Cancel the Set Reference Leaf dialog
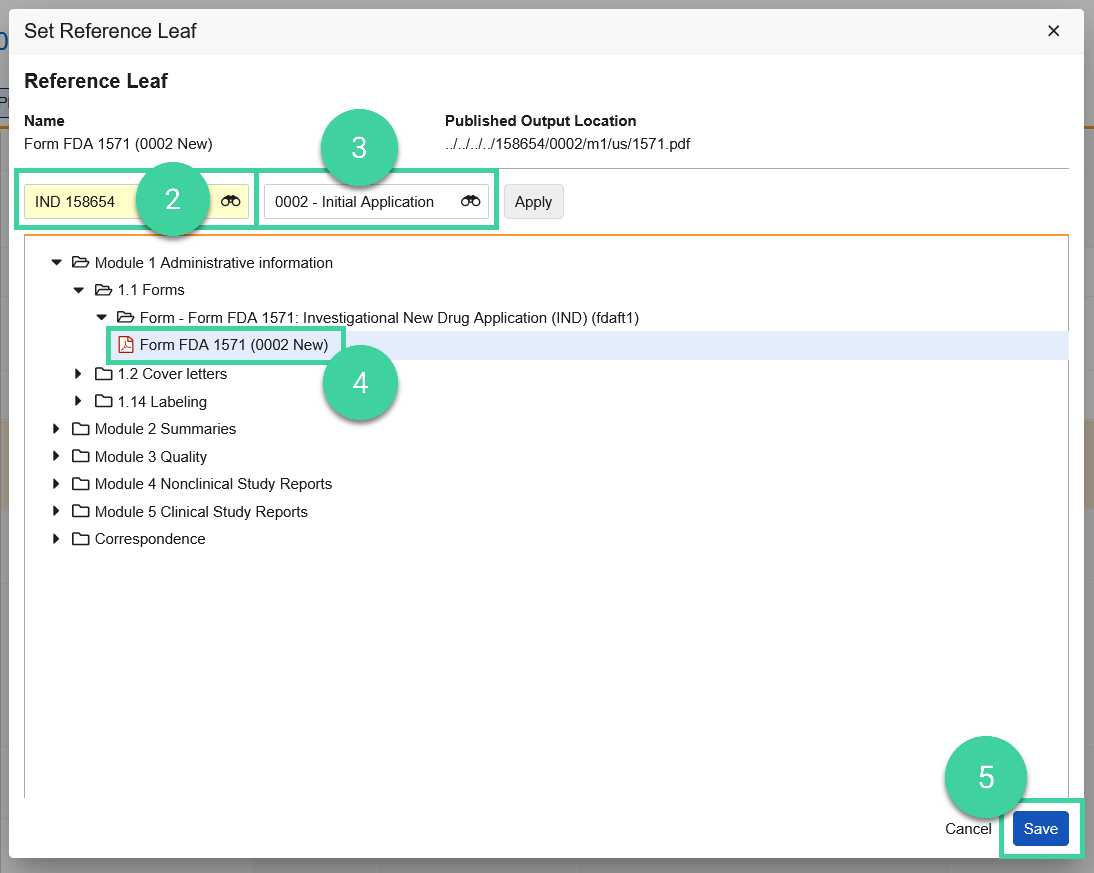Screen dimensions: 1094x873 click(967, 829)
